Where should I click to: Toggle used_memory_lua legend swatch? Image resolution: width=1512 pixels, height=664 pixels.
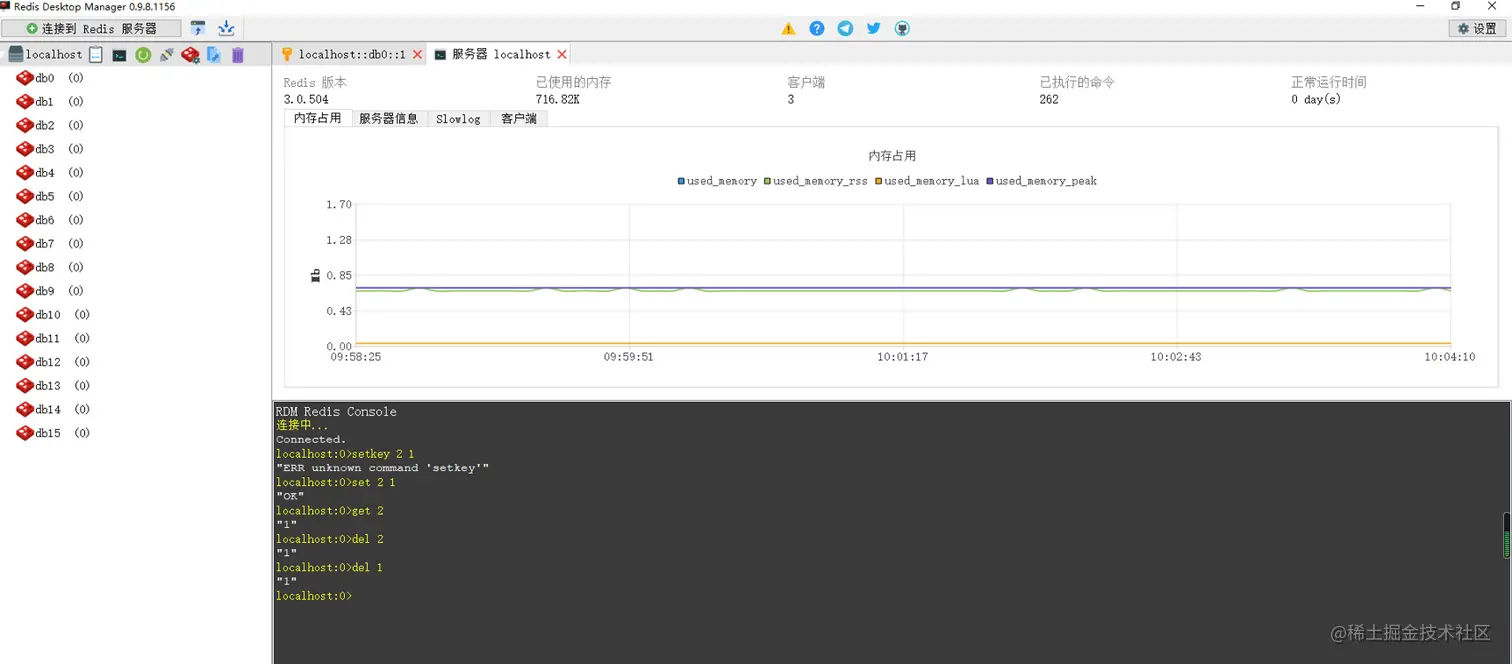tap(879, 181)
